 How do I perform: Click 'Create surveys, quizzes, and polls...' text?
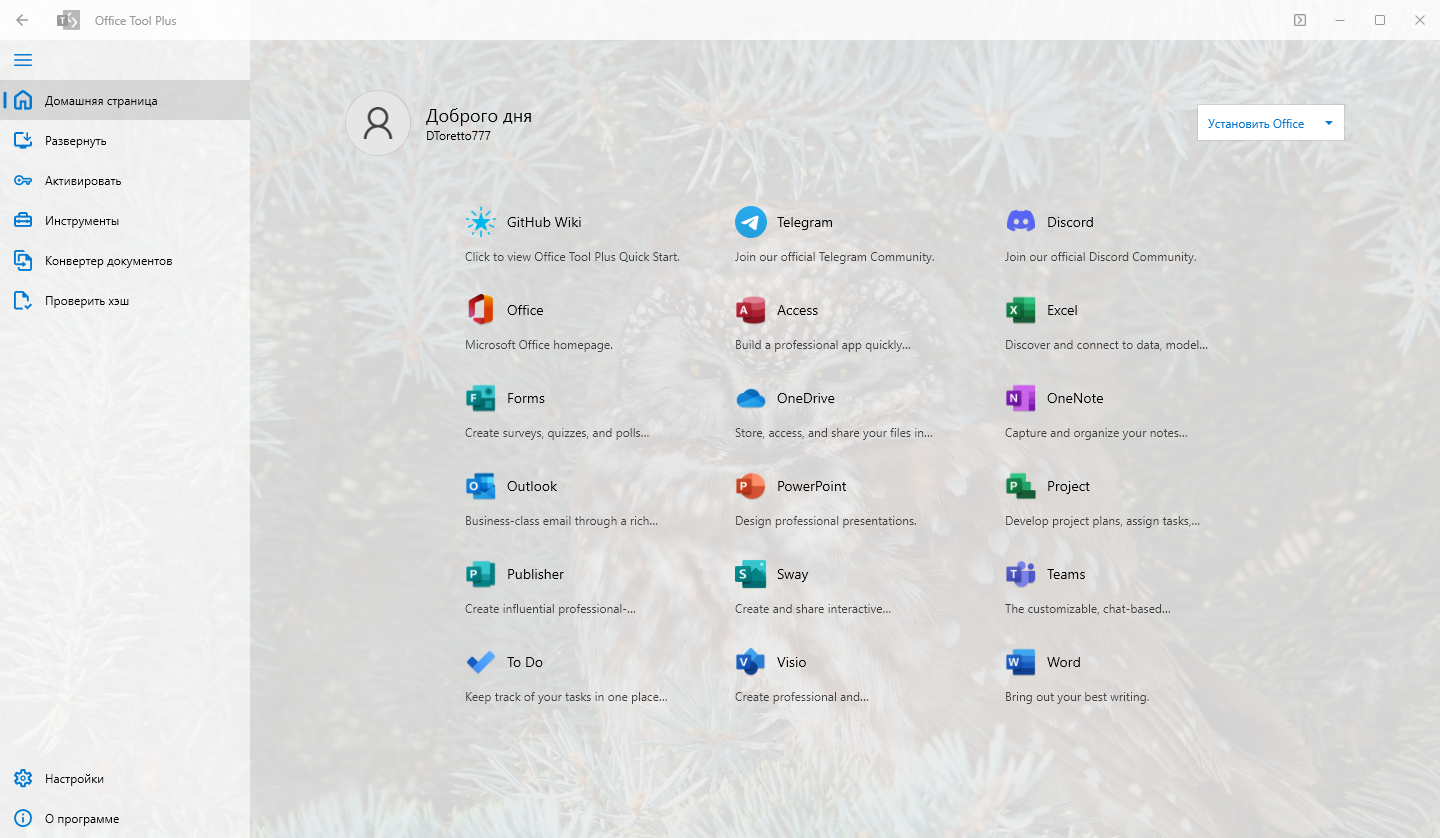coord(557,433)
